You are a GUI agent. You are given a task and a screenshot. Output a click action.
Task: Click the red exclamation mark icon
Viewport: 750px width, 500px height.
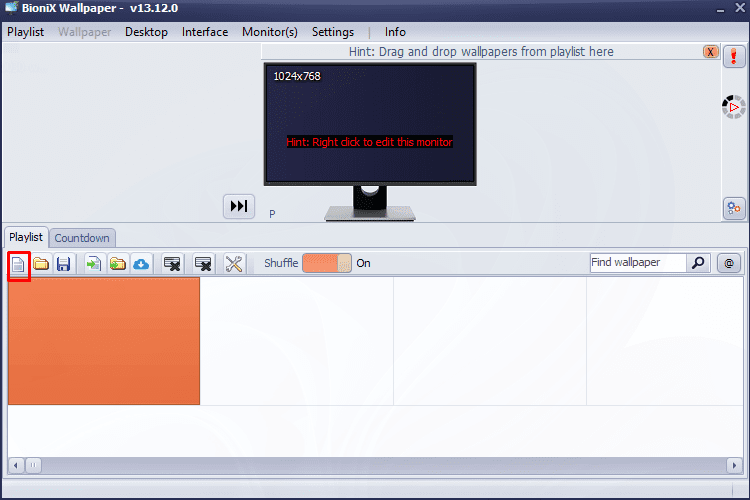tap(734, 56)
